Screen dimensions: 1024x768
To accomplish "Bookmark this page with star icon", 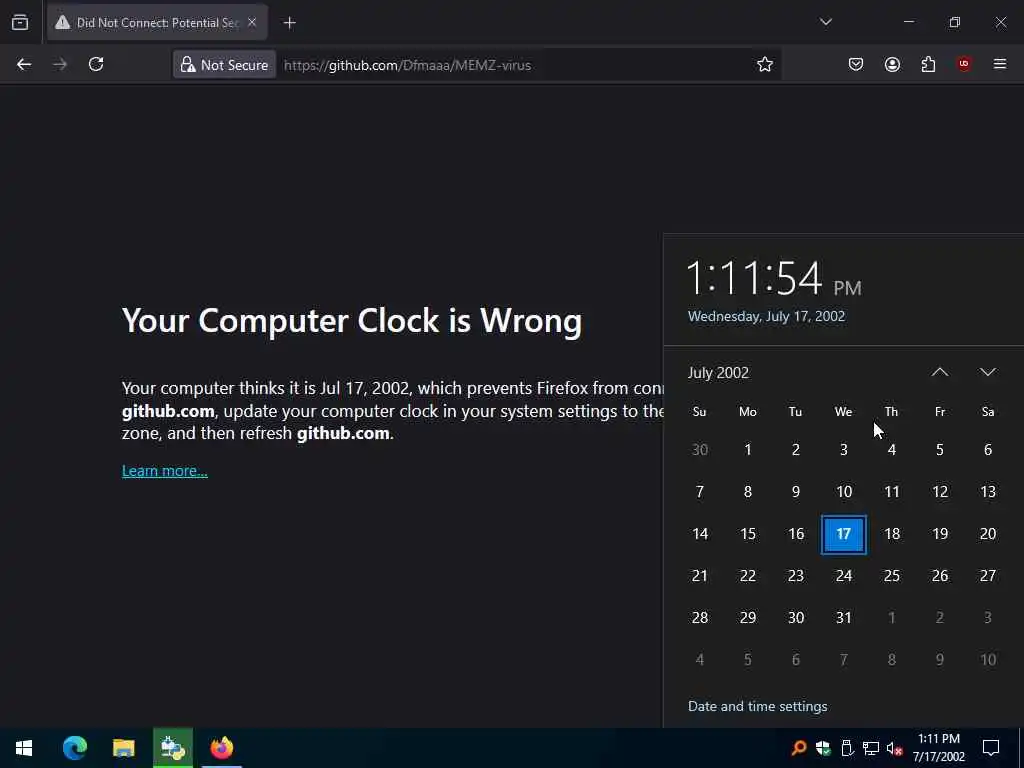I will 765,64.
